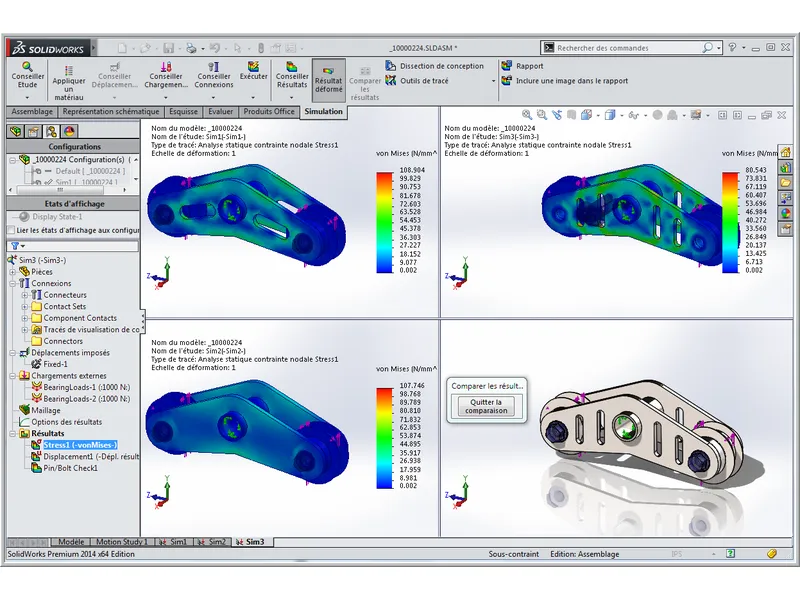Open the Conseiller Résultats tool

pyautogui.click(x=292, y=73)
